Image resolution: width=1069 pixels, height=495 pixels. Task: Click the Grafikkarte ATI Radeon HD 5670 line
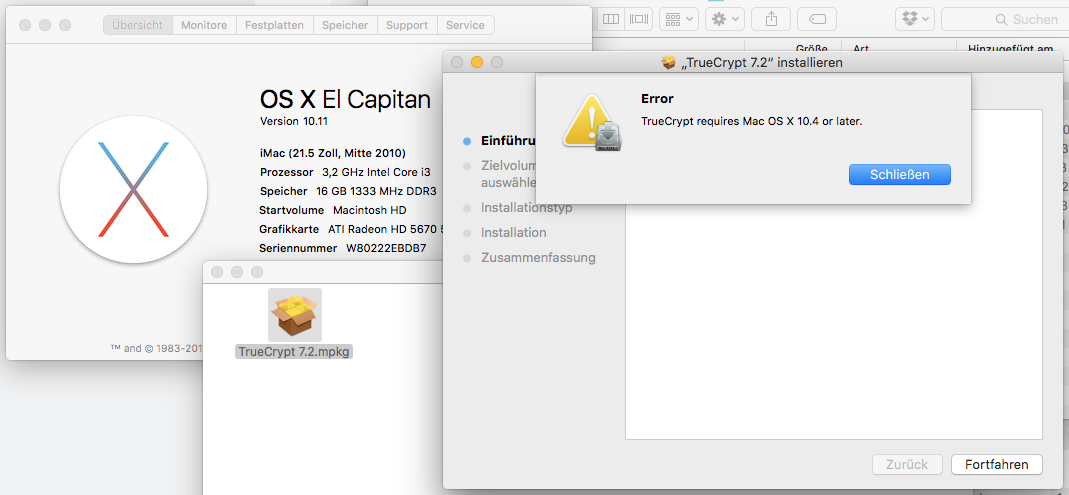point(350,229)
